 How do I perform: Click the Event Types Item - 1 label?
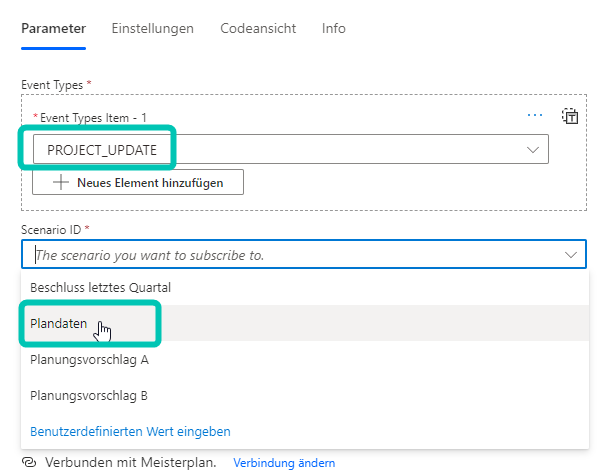[93, 118]
